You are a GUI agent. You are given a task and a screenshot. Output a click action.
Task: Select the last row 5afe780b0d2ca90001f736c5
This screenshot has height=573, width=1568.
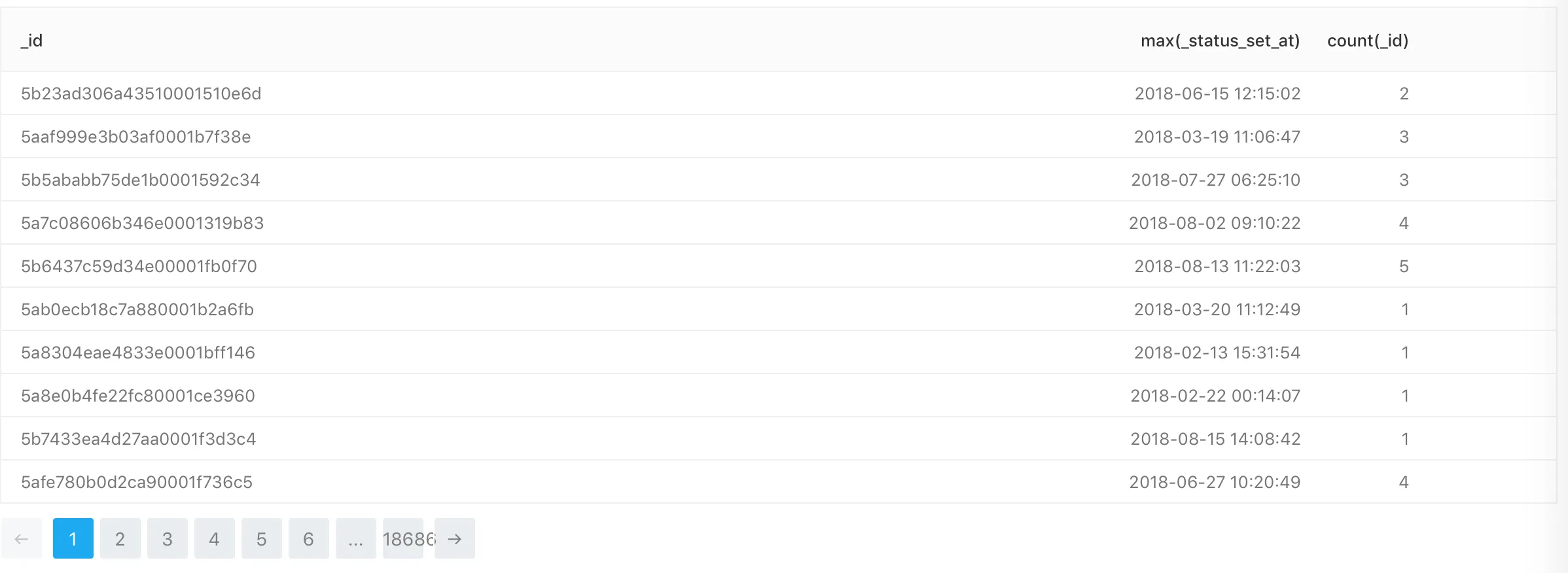[136, 482]
